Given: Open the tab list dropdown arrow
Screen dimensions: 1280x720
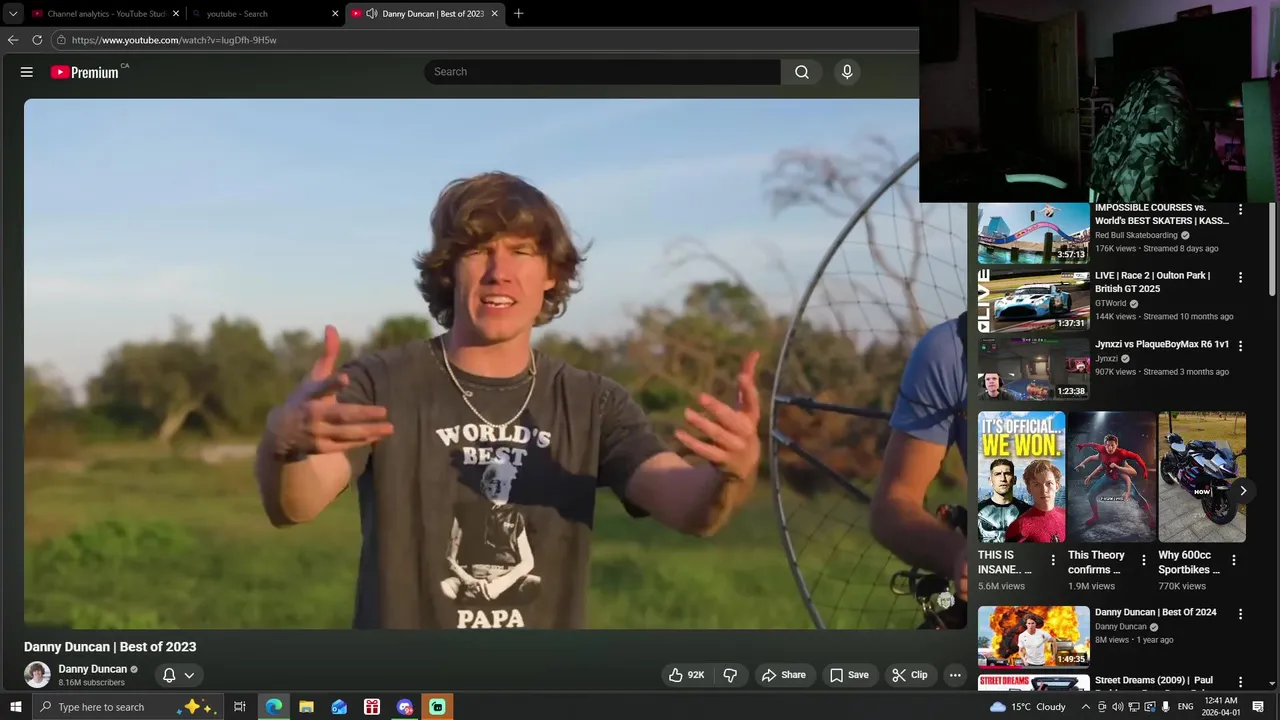Looking at the screenshot, I should click(13, 14).
